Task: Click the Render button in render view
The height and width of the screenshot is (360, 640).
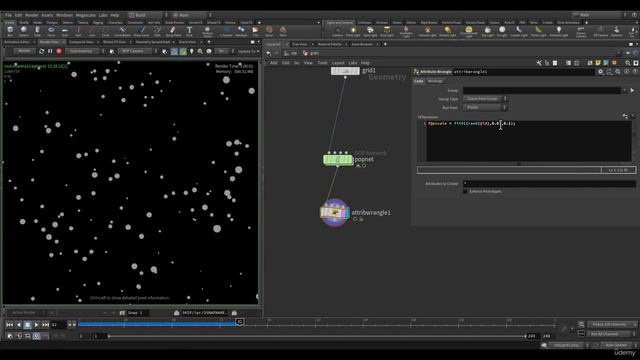Action: 24,51
